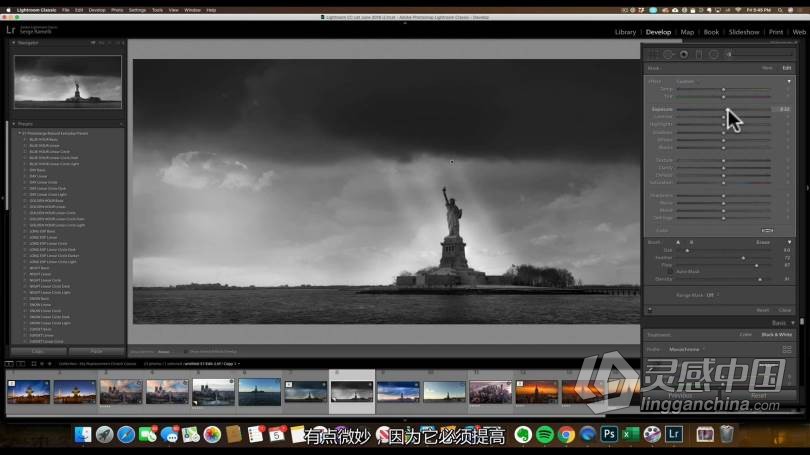Image resolution: width=810 pixels, height=455 pixels.
Task: Open the Photo menu in menu bar
Action: (x=117, y=10)
